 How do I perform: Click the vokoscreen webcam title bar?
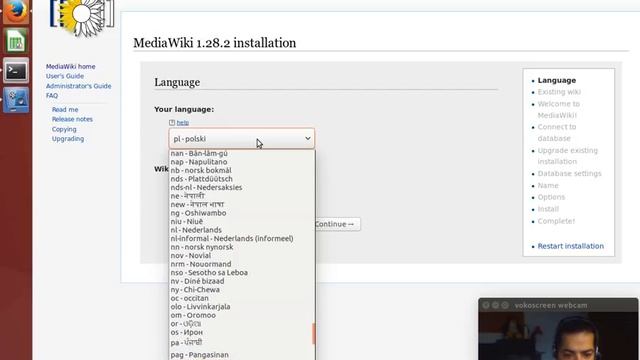558,305
